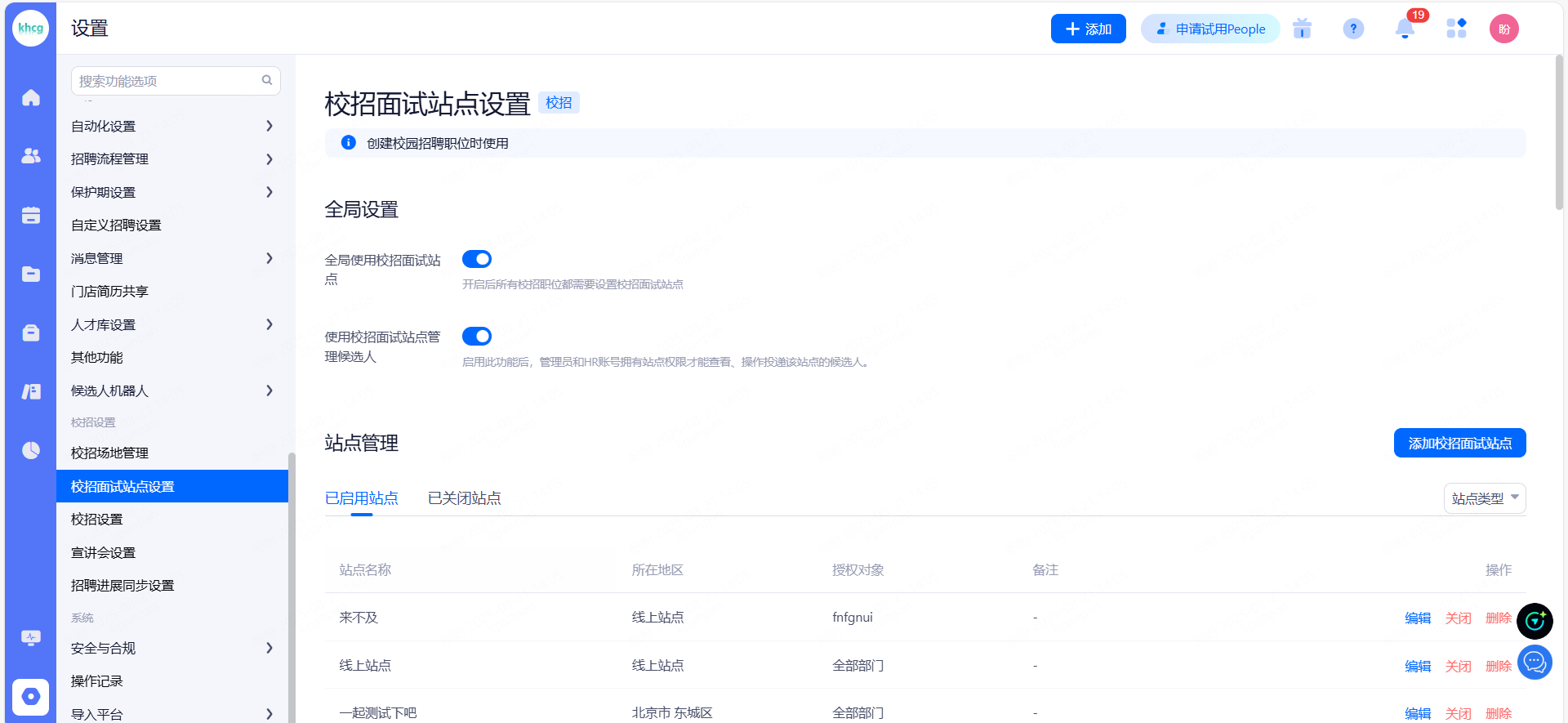Screen dimensions: 1568x723
Task: Toggle 全局使用校招面试站点 switch off
Action: [477, 259]
